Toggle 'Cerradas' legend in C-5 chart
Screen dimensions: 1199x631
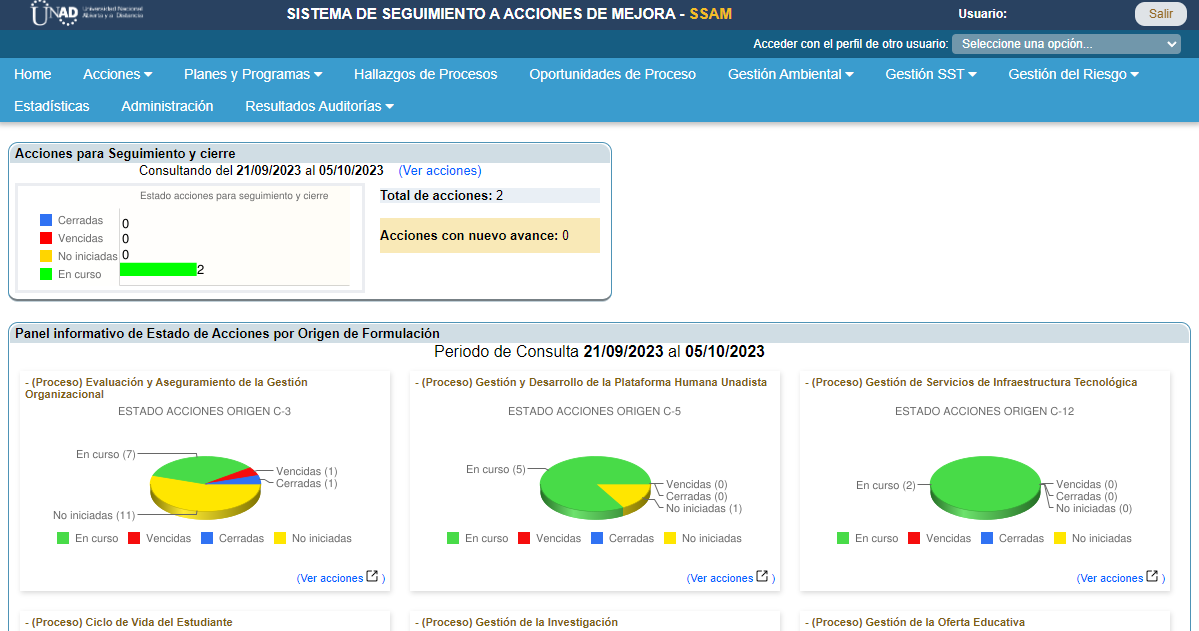click(622, 538)
